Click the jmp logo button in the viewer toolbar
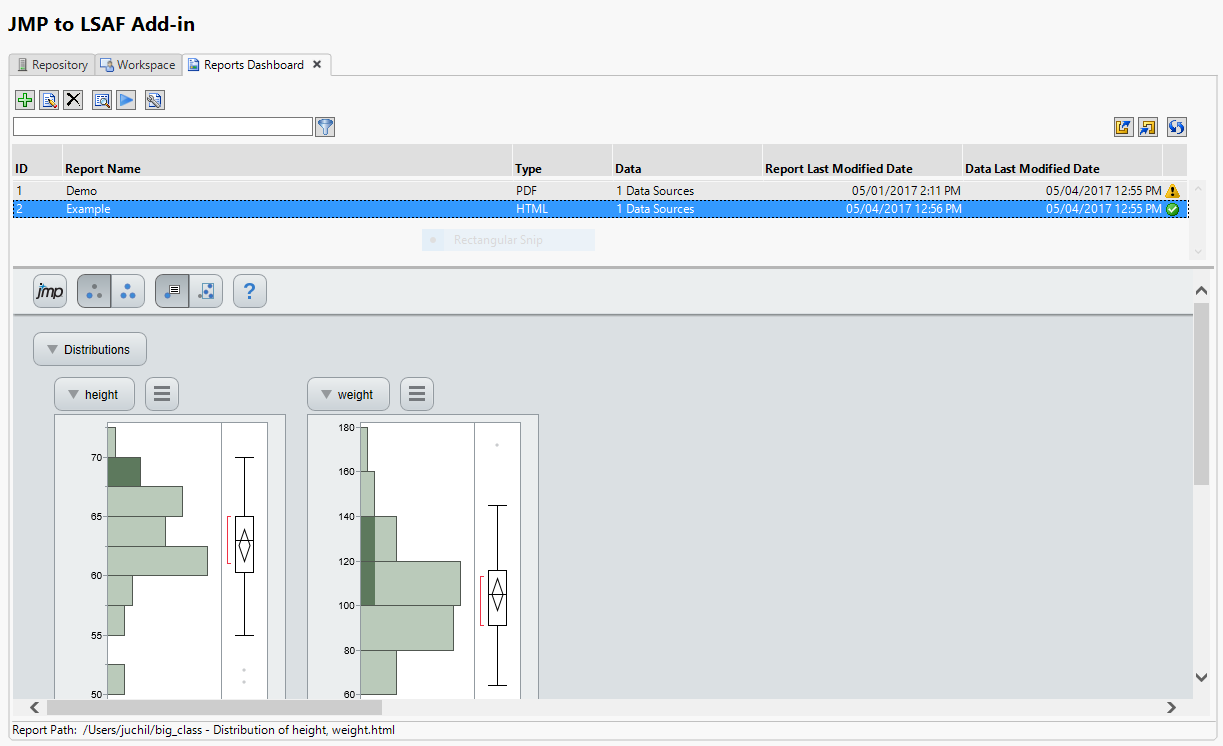1223x746 pixels. click(49, 291)
